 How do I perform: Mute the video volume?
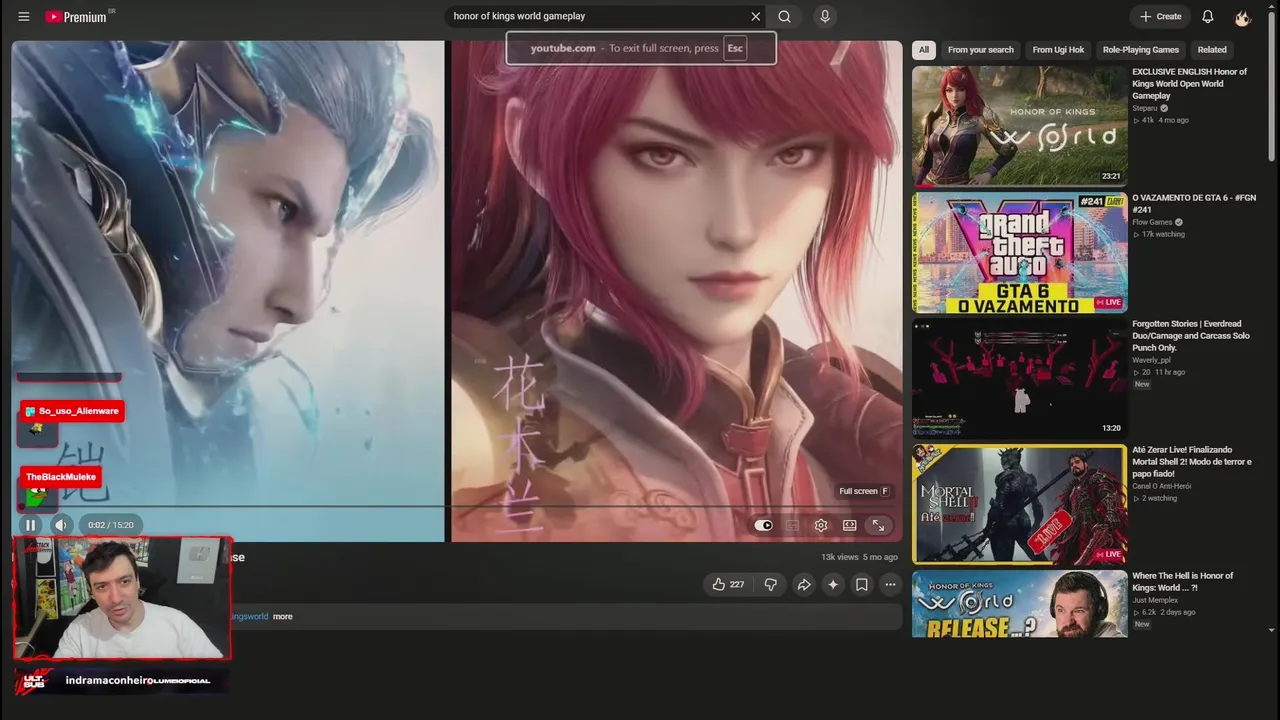(x=61, y=525)
